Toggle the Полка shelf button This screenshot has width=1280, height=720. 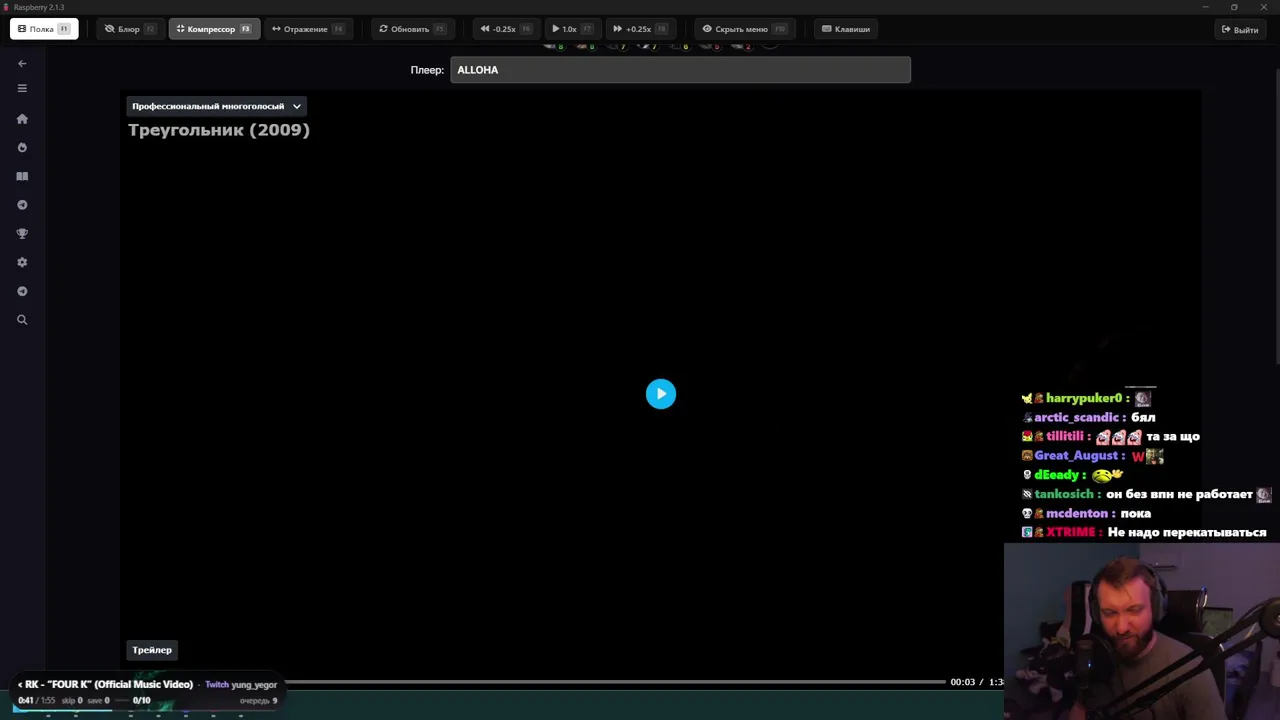click(x=44, y=29)
